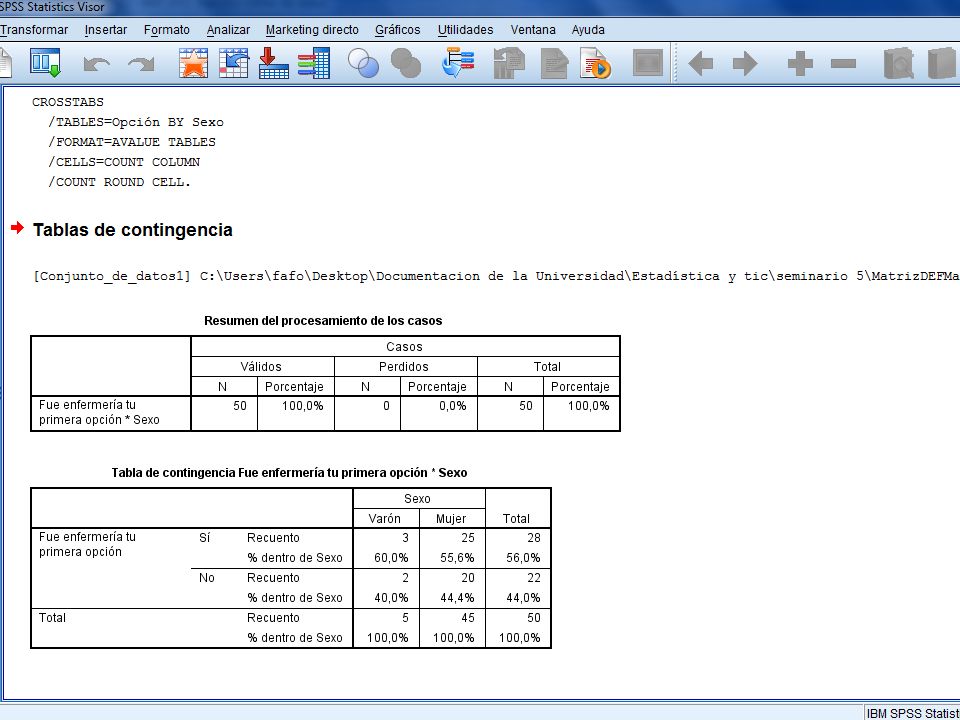Open the Transformar menu

pos(34,29)
